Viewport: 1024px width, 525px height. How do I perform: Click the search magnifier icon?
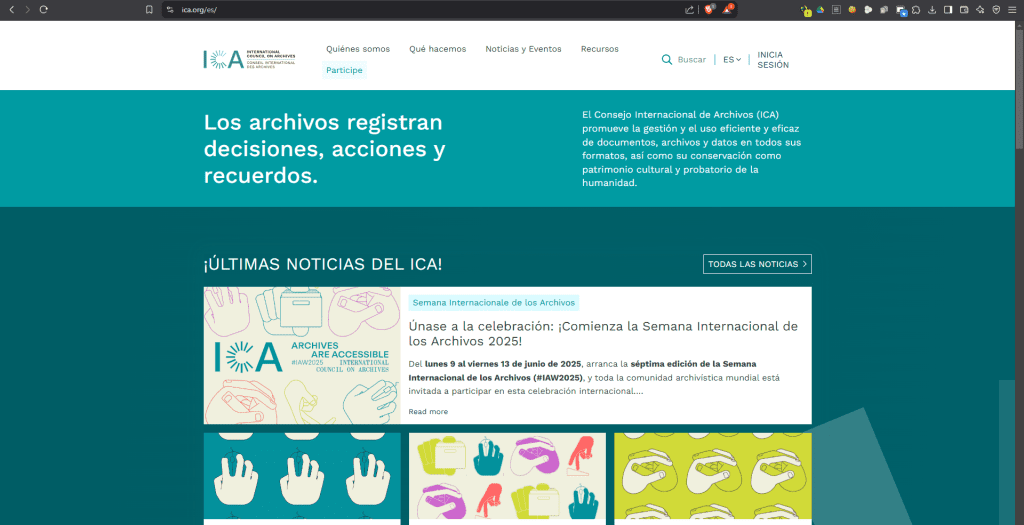pyautogui.click(x=667, y=59)
